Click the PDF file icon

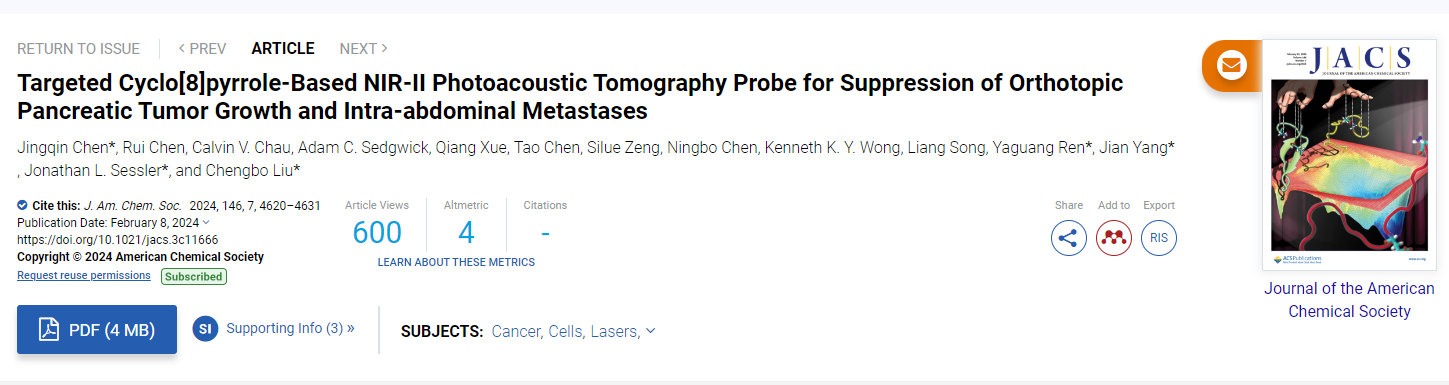(49, 329)
